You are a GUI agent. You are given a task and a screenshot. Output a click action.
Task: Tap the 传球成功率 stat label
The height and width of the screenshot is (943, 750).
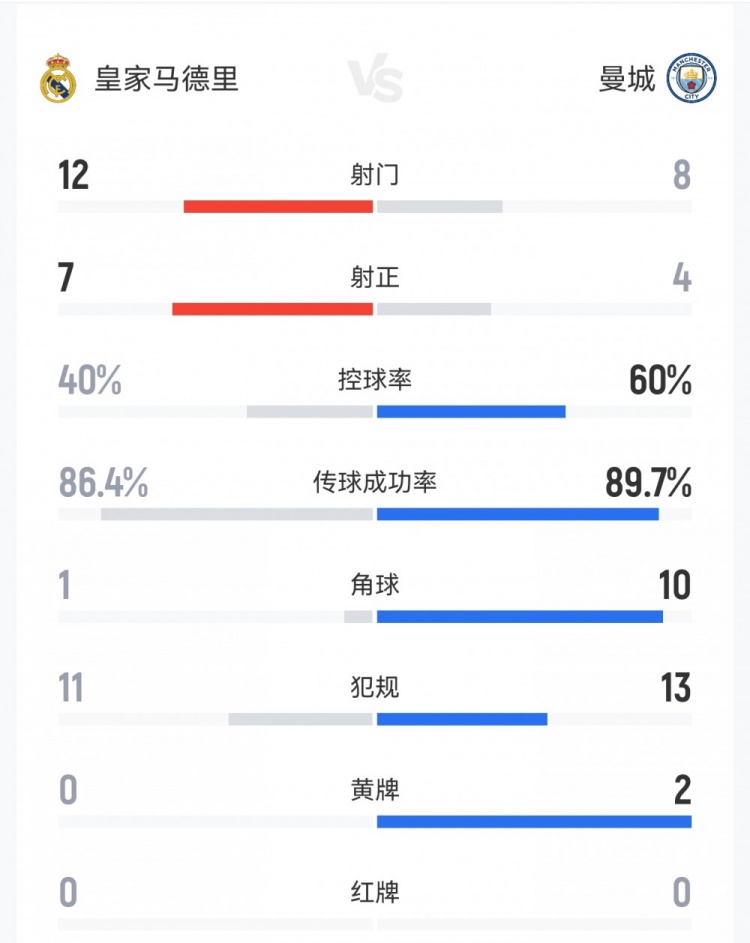coord(375,483)
